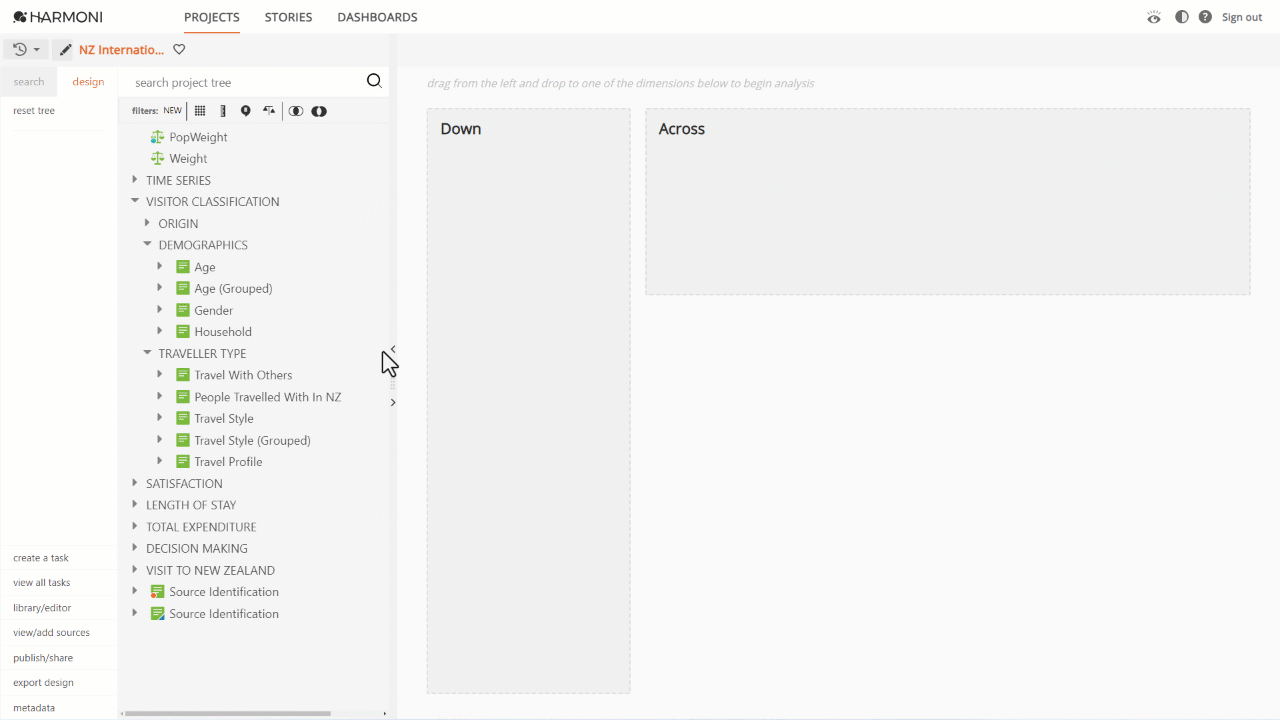Click green icon next to Age (Grouped)
The height and width of the screenshot is (720, 1280).
point(183,288)
